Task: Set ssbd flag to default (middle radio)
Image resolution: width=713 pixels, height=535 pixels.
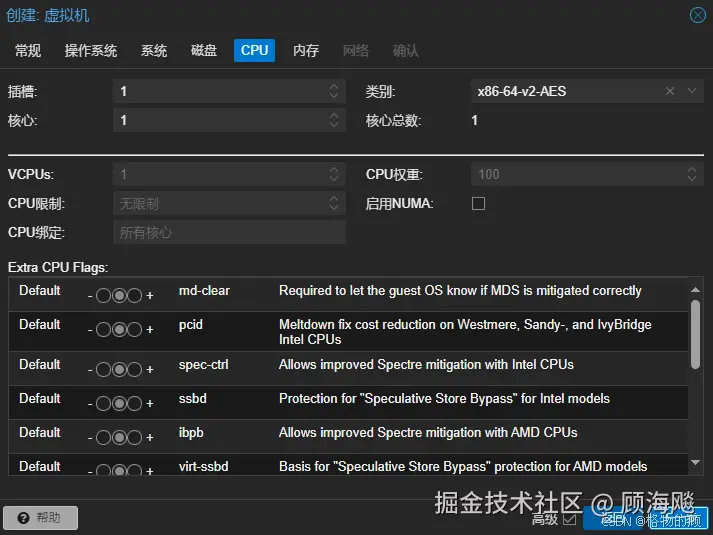Action: point(119,403)
